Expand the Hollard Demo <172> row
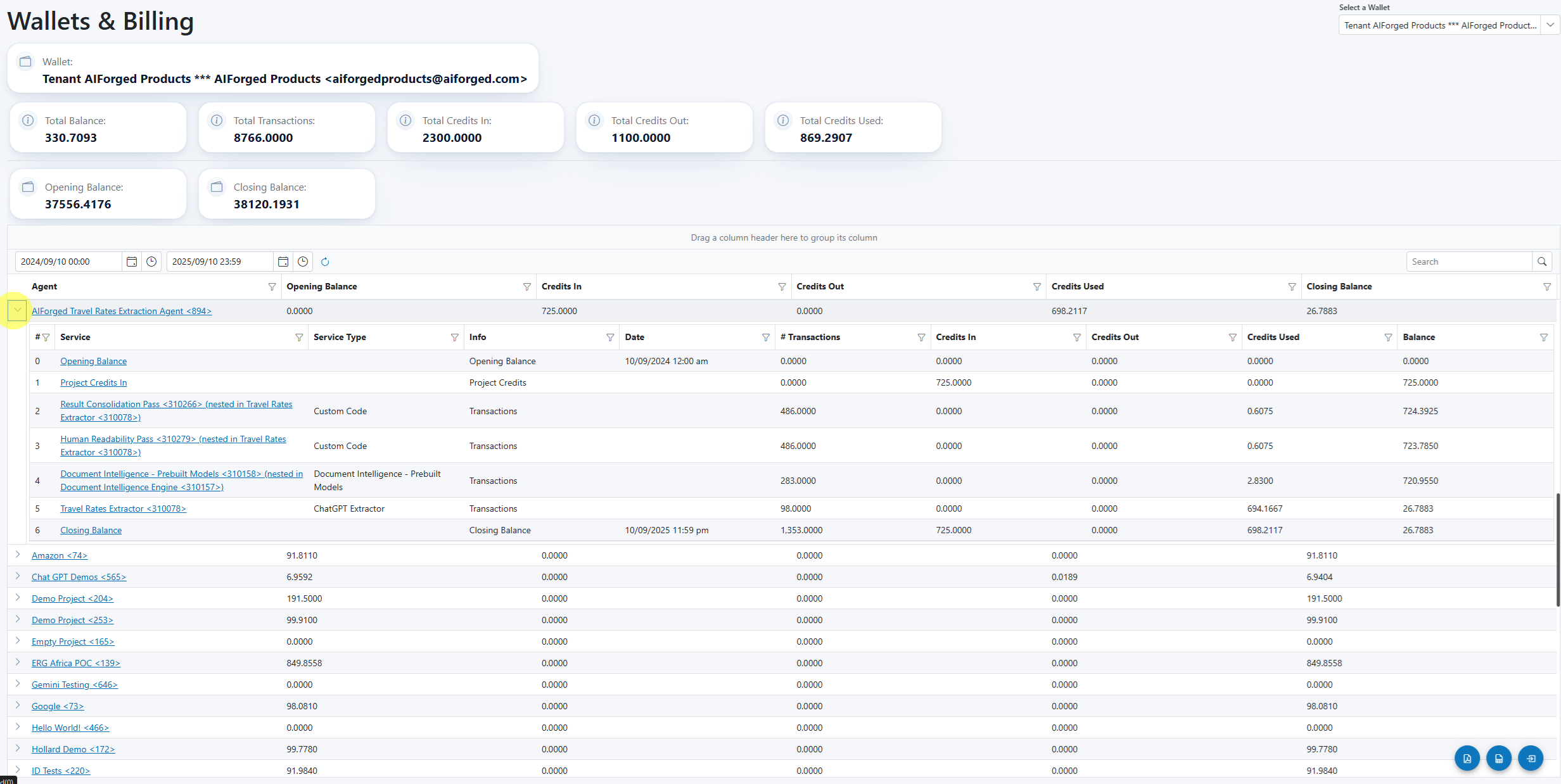Screen dimensions: 1561x784 click(18, 749)
